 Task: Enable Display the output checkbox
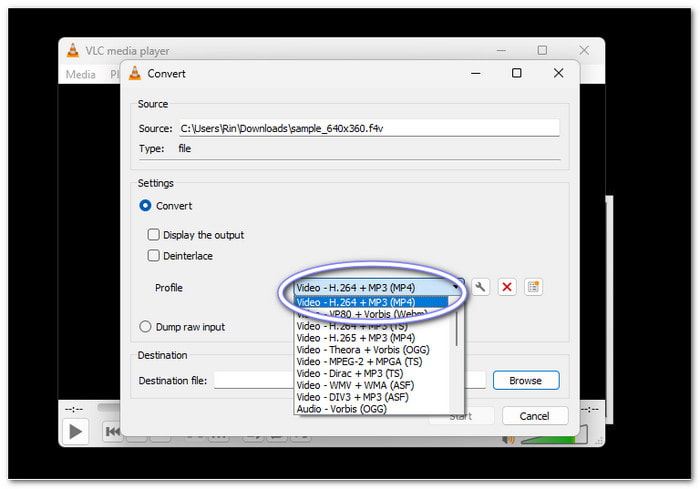154,234
